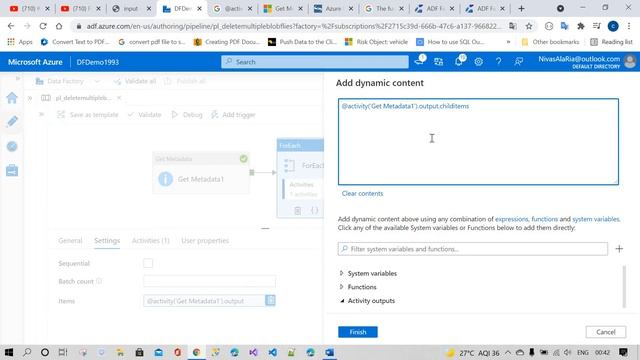Viewport: 640px width, 360px height.
Task: Toggle the Sequential checkbox
Action: [148, 263]
